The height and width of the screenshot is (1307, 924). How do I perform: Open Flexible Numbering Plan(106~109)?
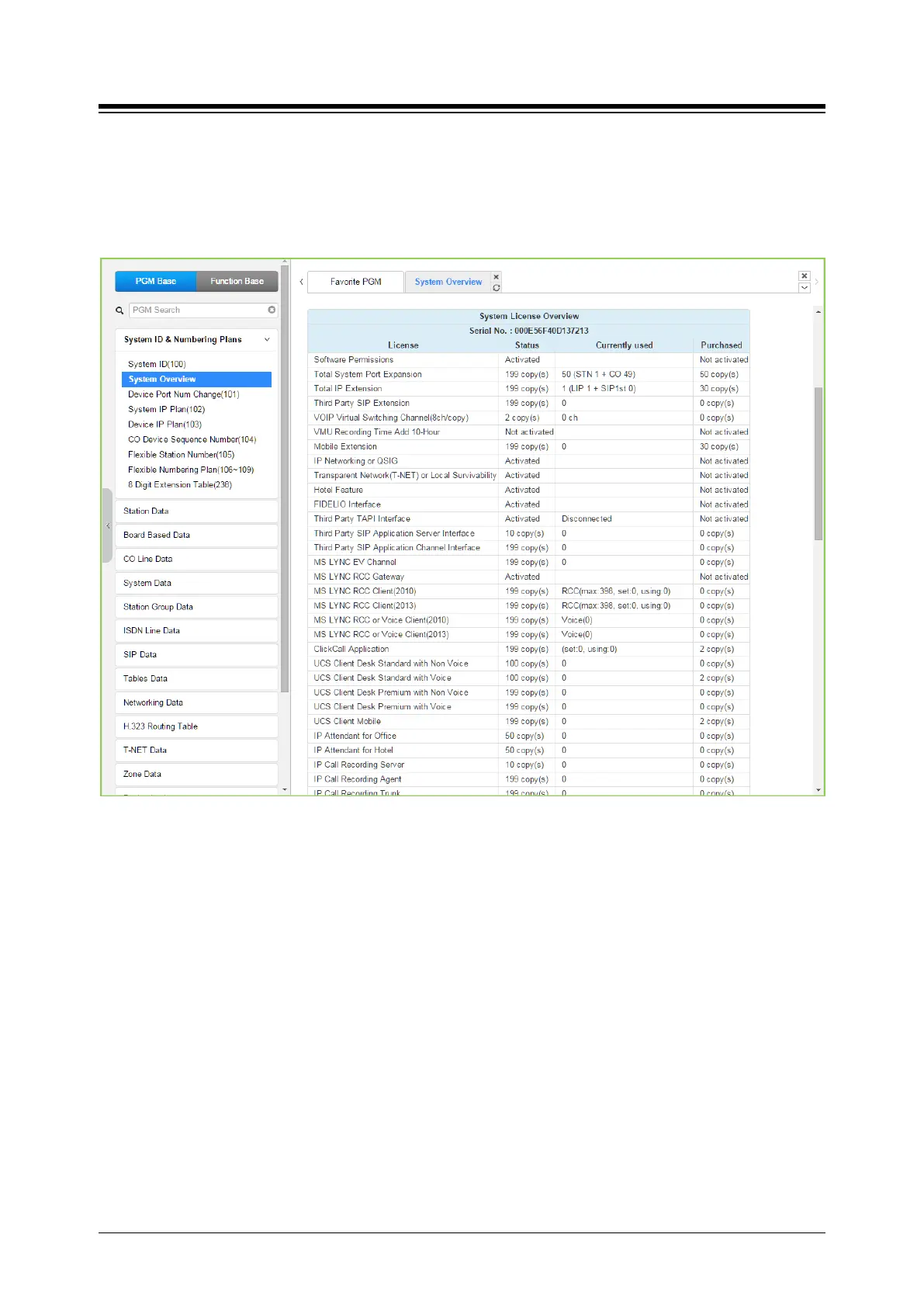pos(191,470)
